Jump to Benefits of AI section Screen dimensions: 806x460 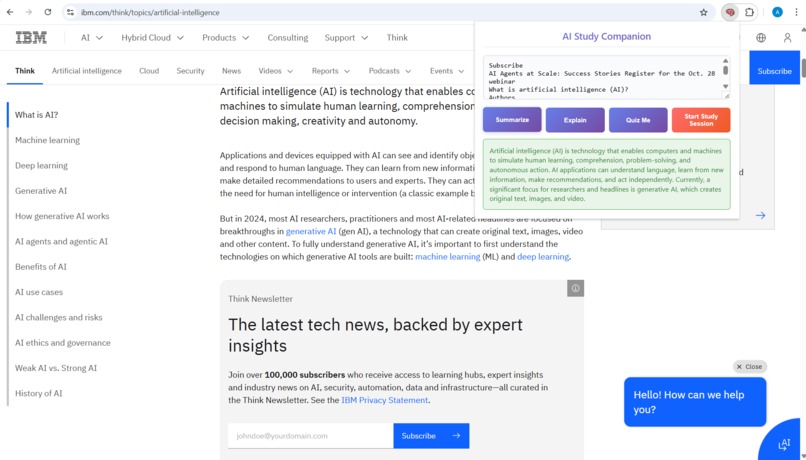pos(41,267)
